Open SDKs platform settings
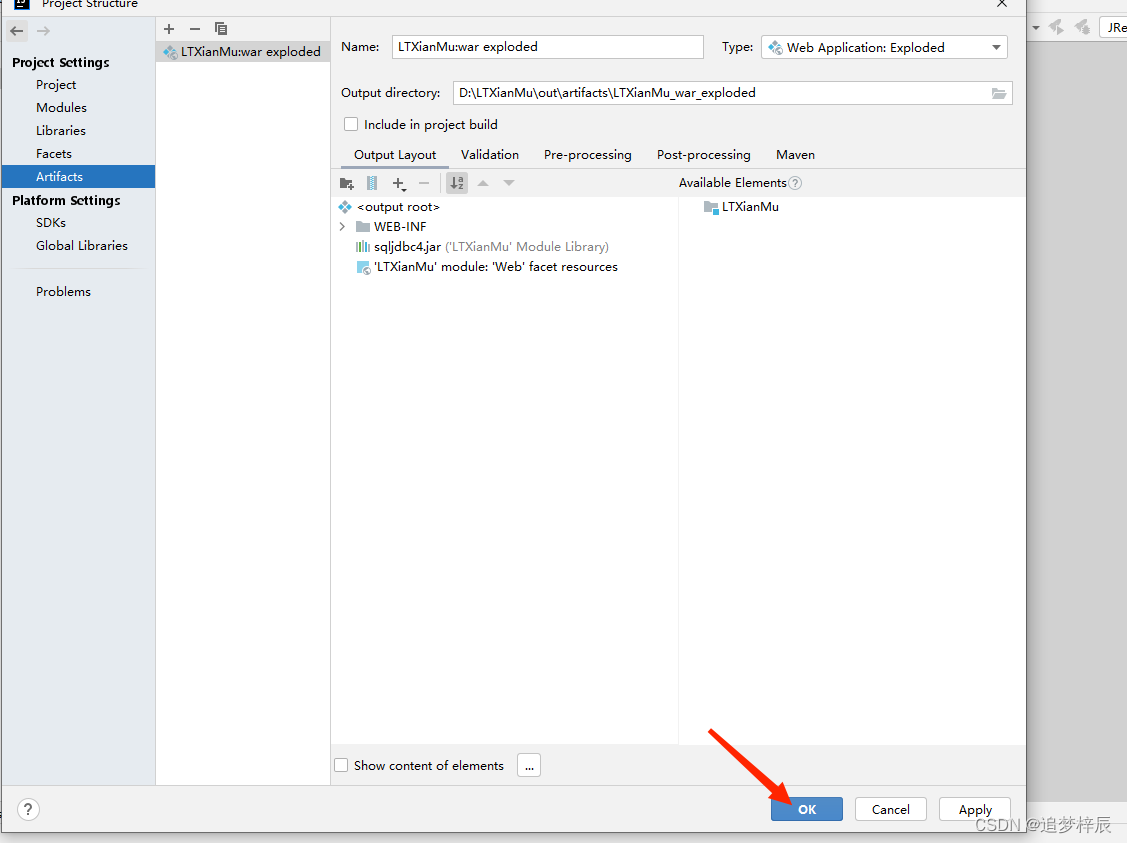Image resolution: width=1127 pixels, height=843 pixels. pos(51,223)
